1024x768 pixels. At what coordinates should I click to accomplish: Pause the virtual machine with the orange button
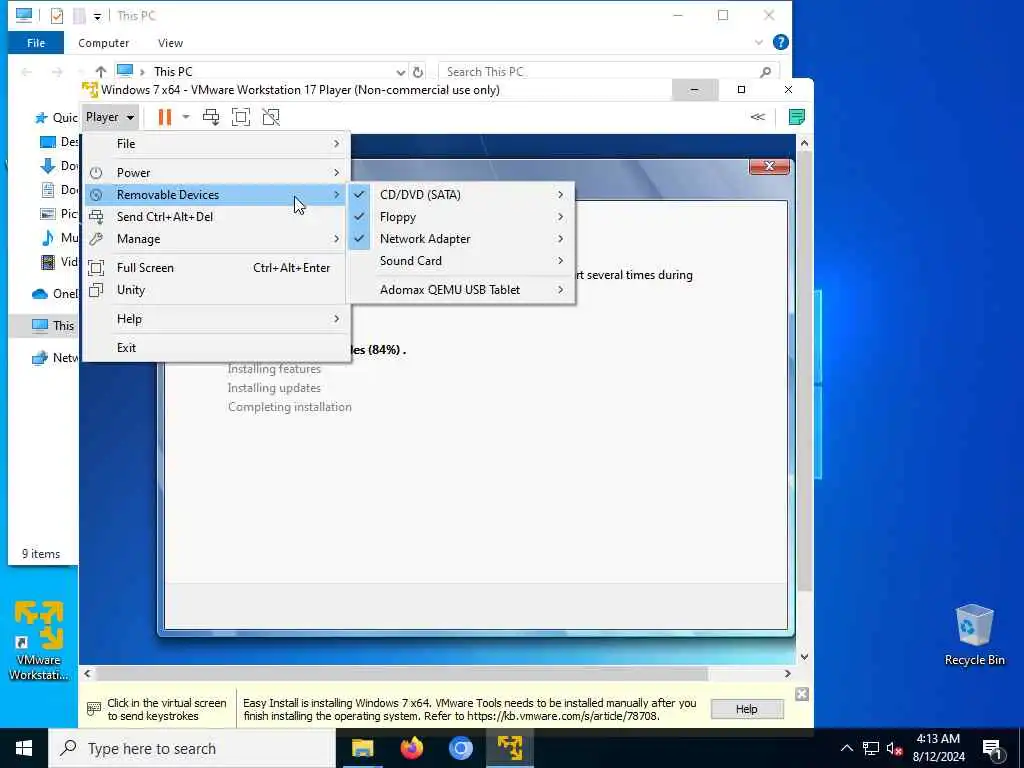[165, 117]
